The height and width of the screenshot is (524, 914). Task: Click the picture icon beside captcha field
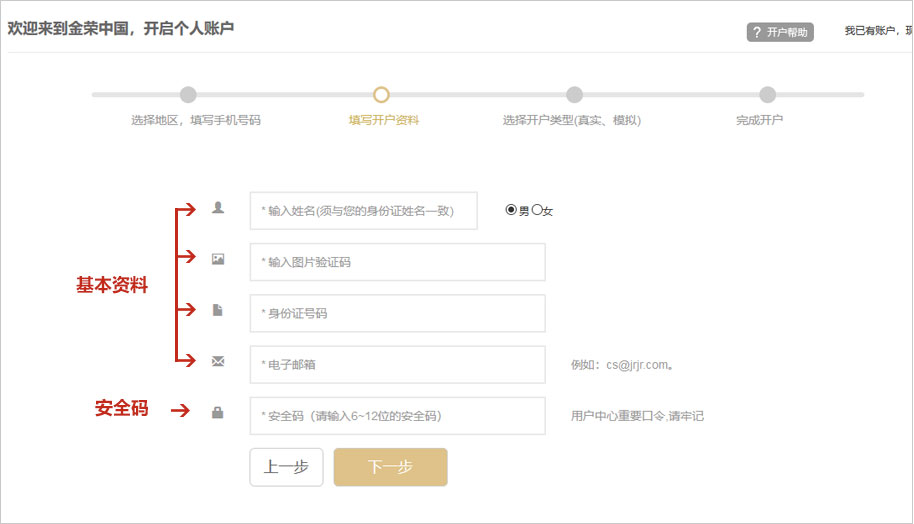(x=218, y=259)
